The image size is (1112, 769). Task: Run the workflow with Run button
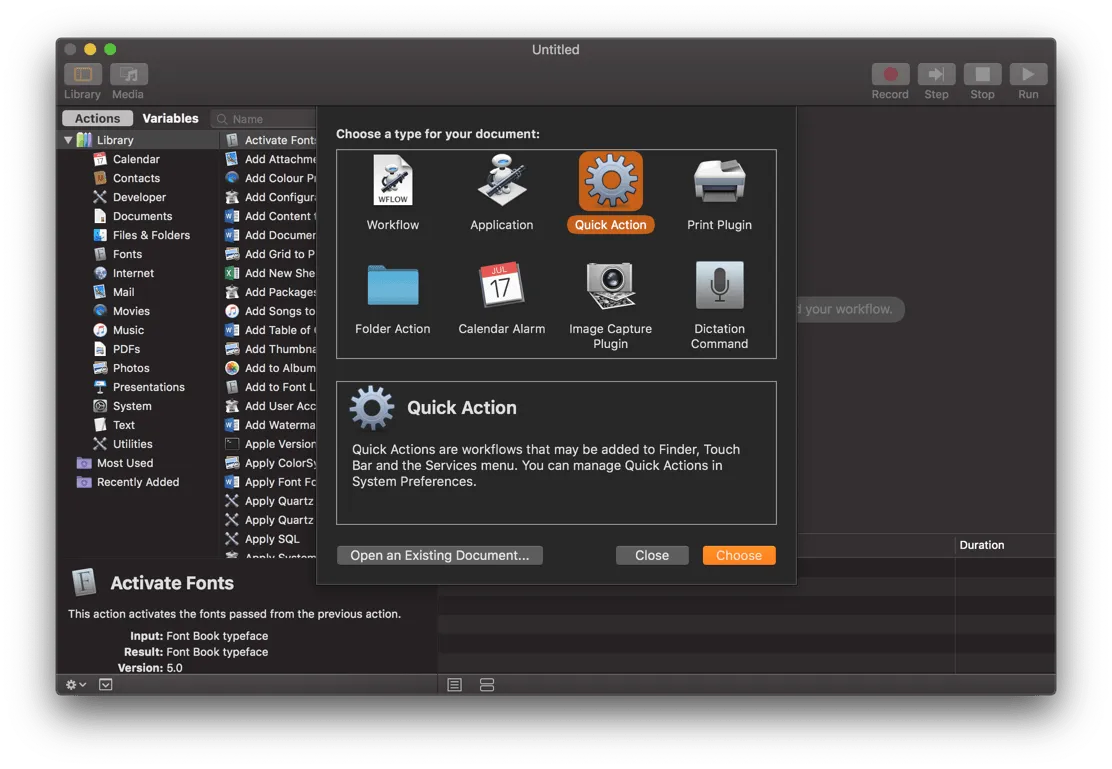1028,74
